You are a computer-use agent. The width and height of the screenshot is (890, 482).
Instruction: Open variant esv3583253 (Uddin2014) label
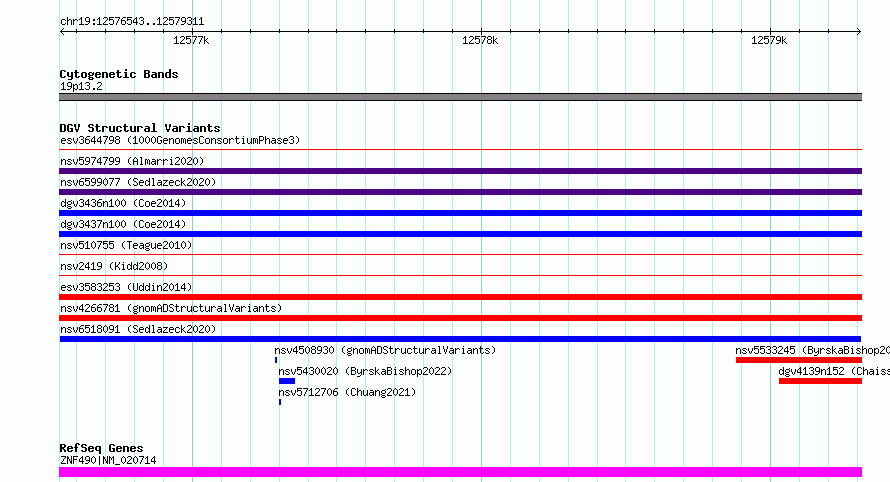[x=126, y=287]
